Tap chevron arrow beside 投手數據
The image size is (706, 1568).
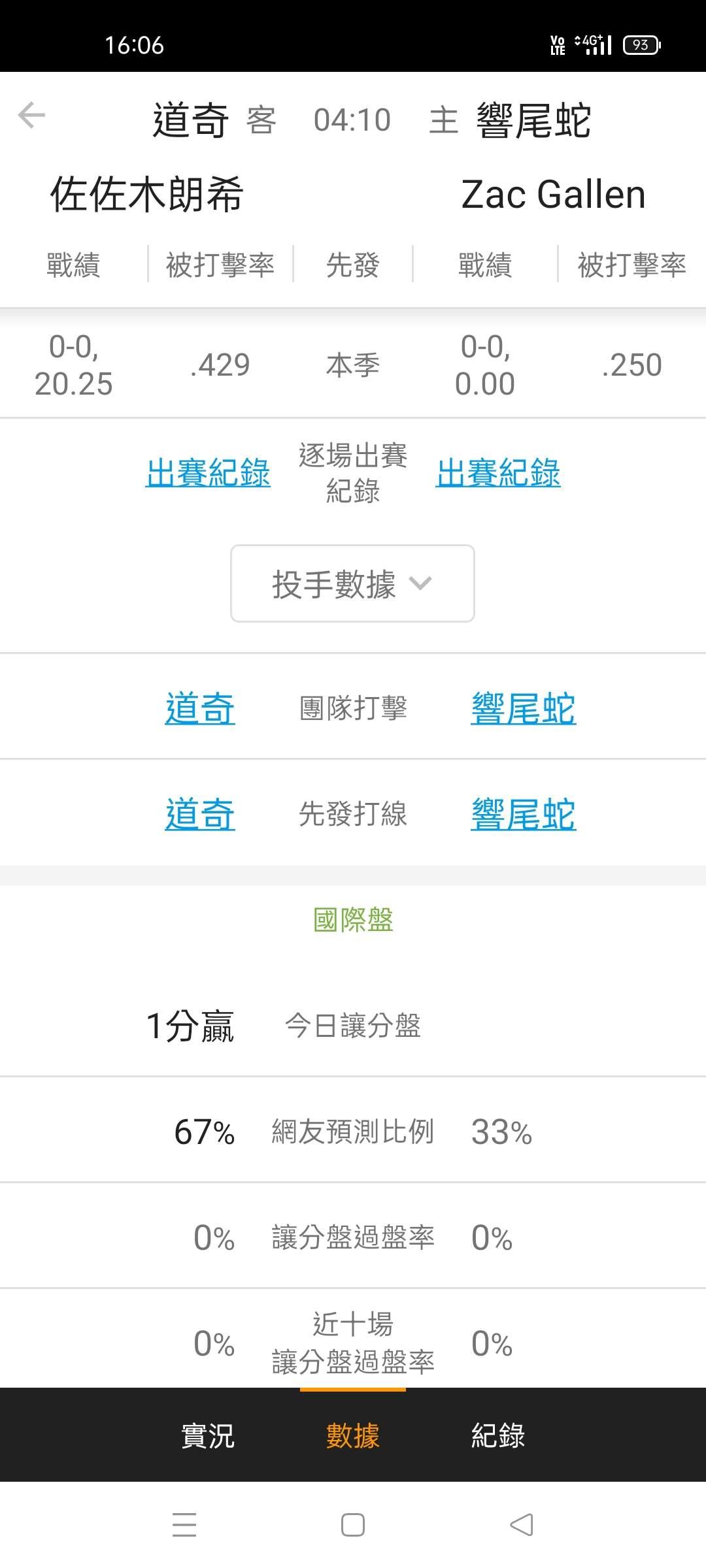pos(420,583)
